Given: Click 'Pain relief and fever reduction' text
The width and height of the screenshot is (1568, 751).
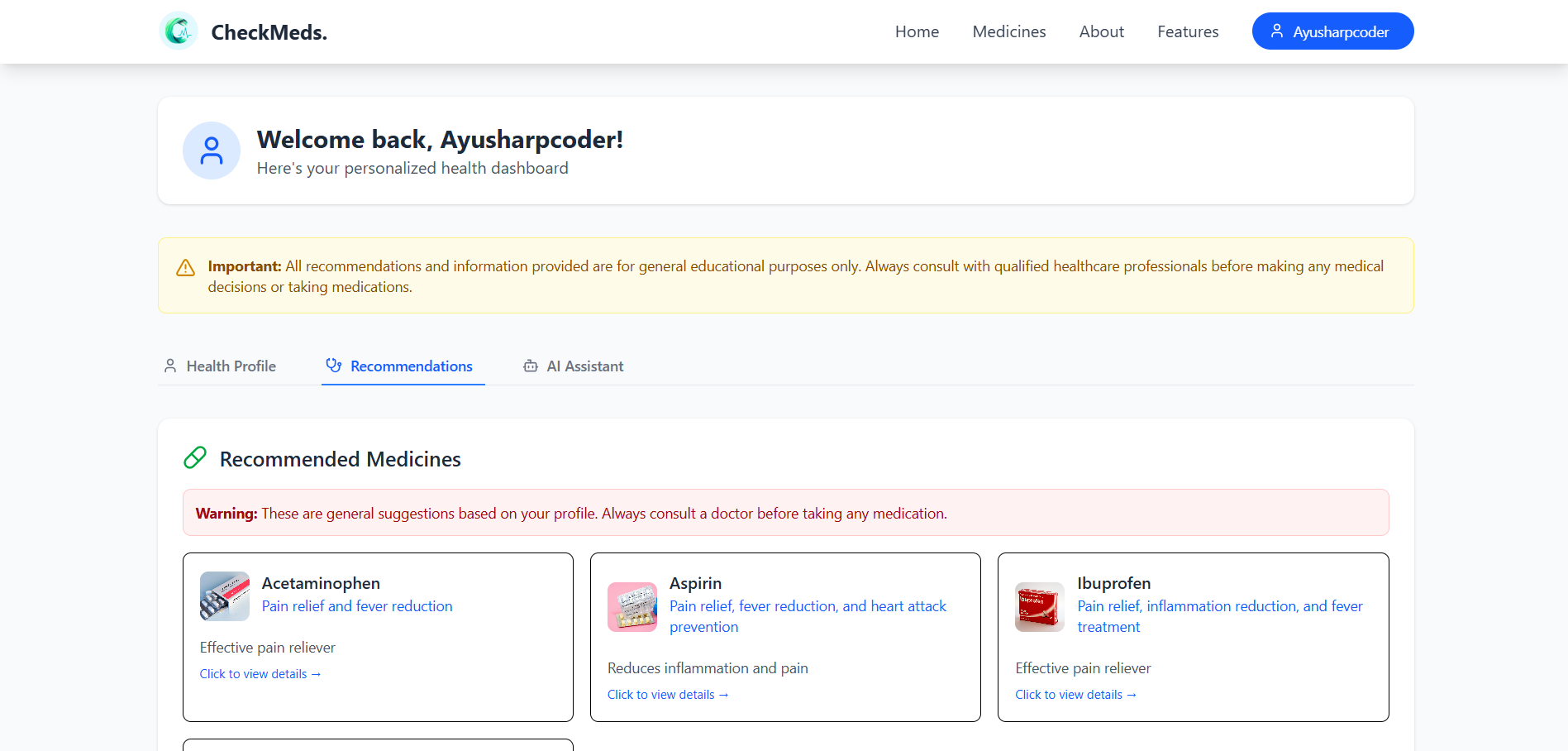Looking at the screenshot, I should coord(357,606).
